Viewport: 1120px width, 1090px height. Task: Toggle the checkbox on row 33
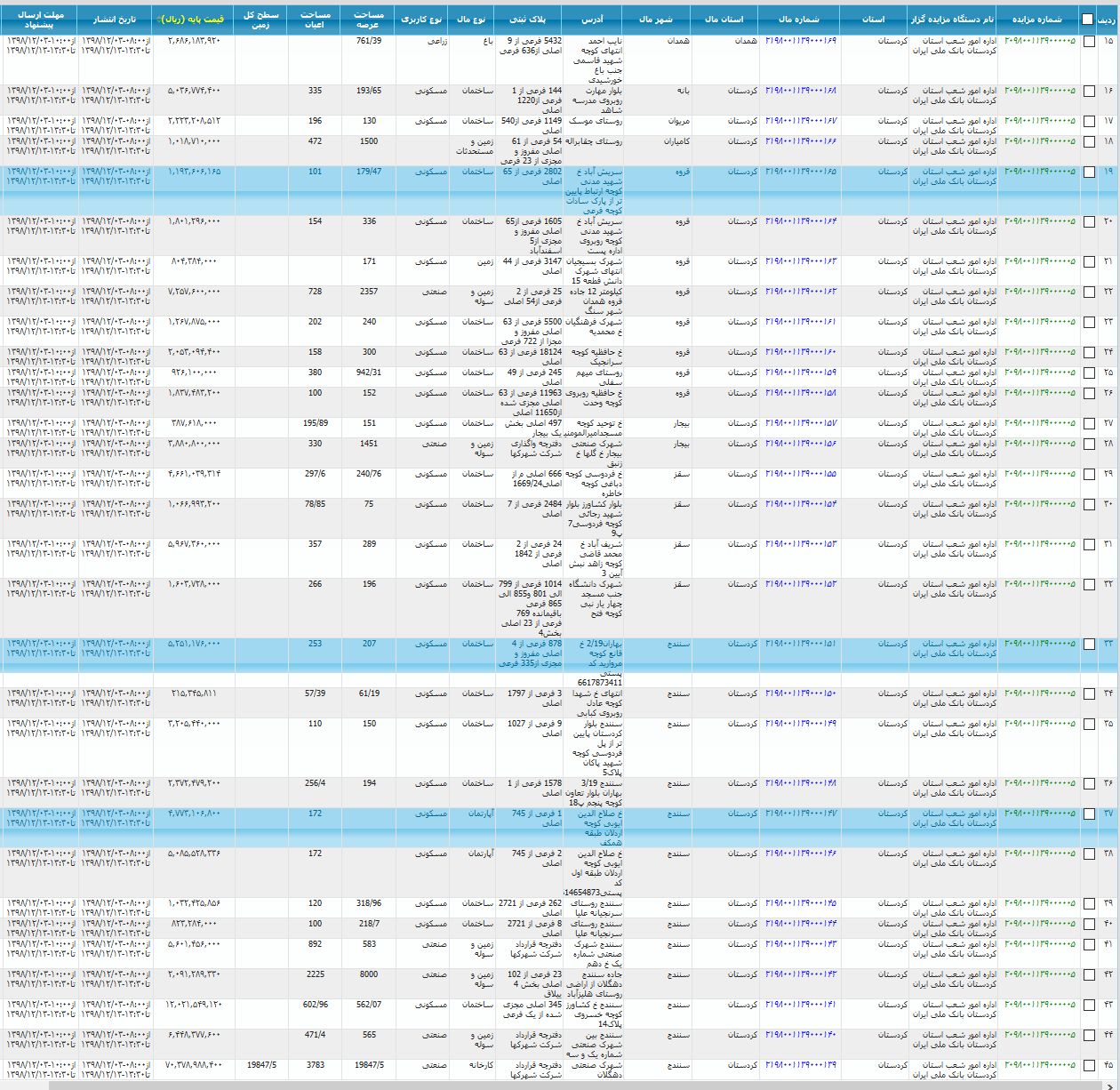click(1089, 645)
